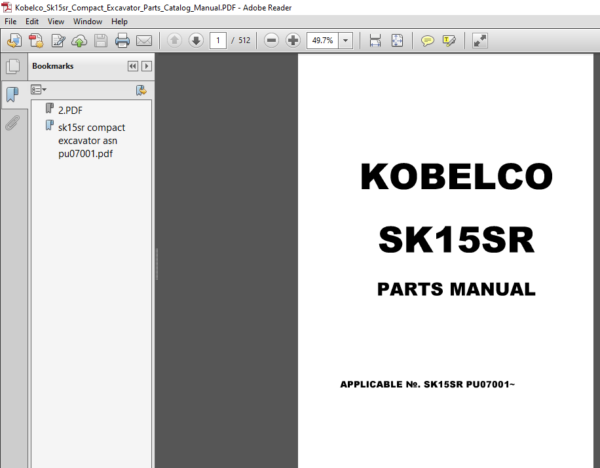Click the Fit one full page icon

coord(397,40)
